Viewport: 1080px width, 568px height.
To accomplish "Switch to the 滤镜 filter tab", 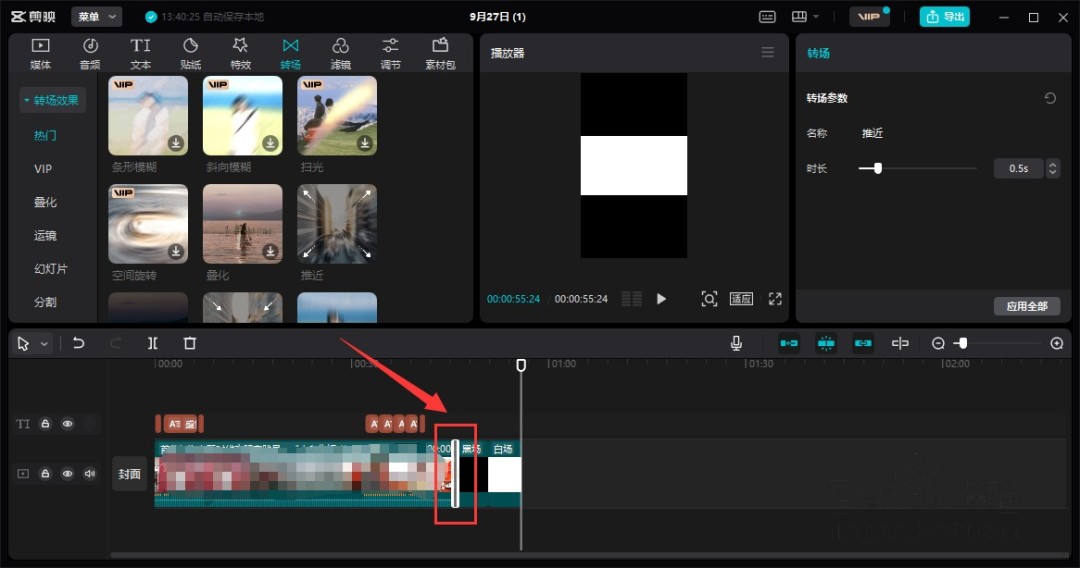I will tap(340, 54).
